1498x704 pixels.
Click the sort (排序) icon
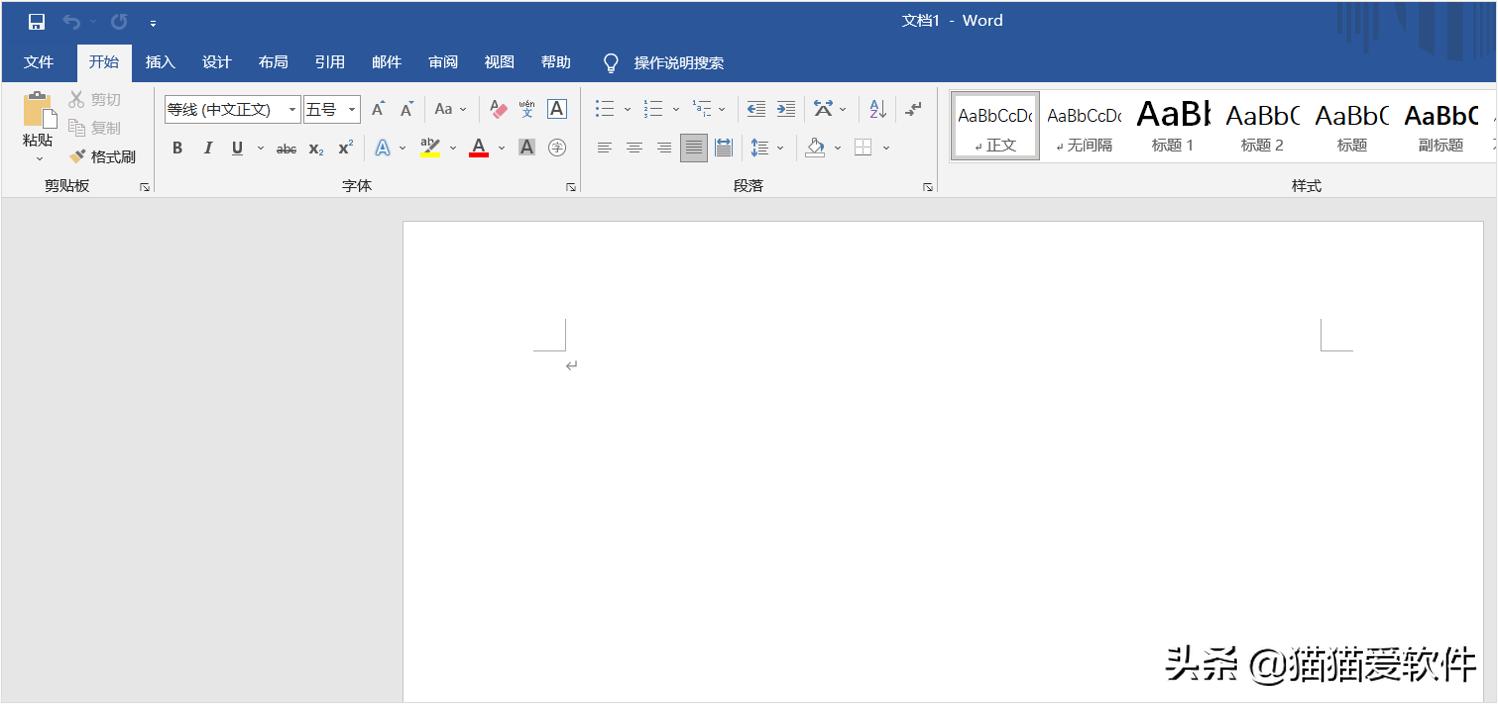pos(875,108)
